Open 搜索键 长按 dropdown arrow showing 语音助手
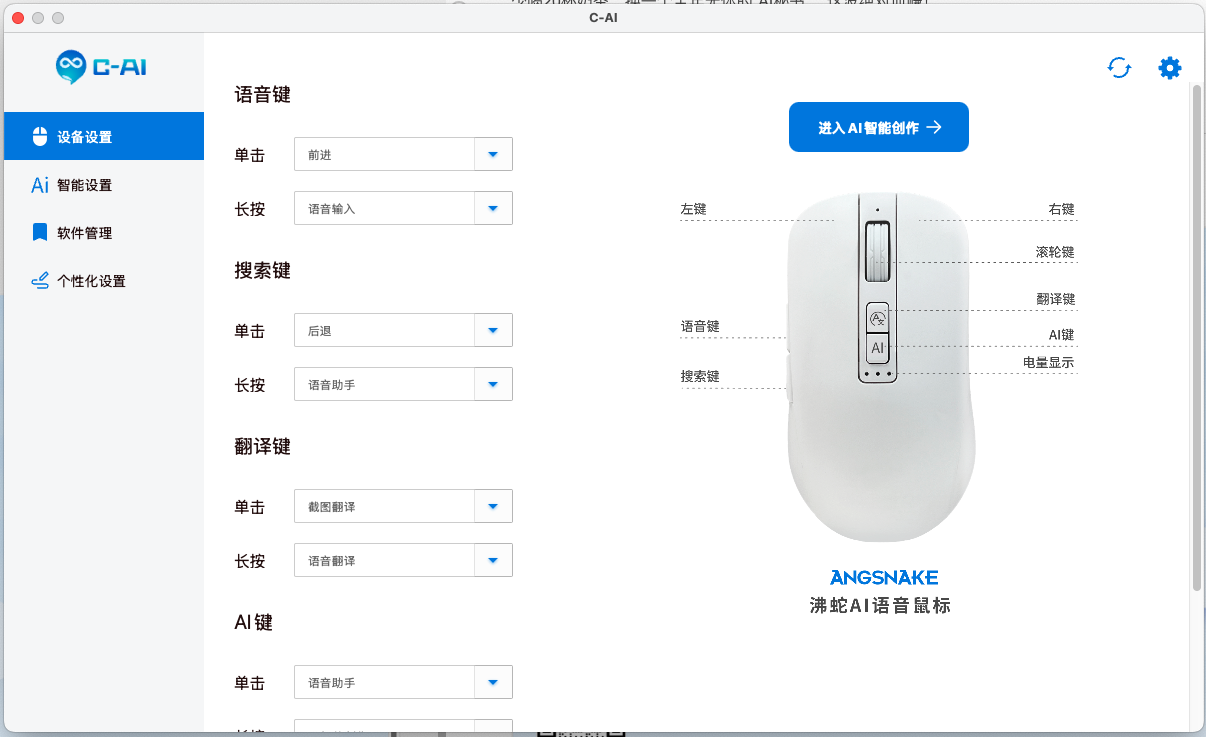The height and width of the screenshot is (737, 1206). point(493,385)
